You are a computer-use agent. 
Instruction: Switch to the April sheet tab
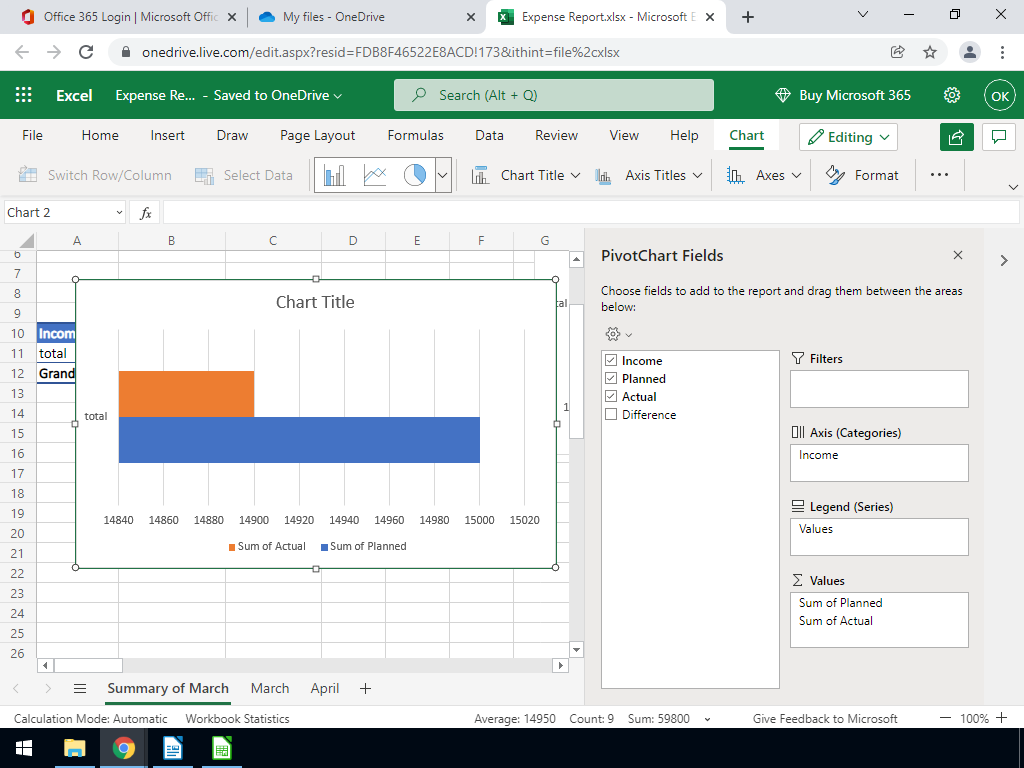(324, 688)
